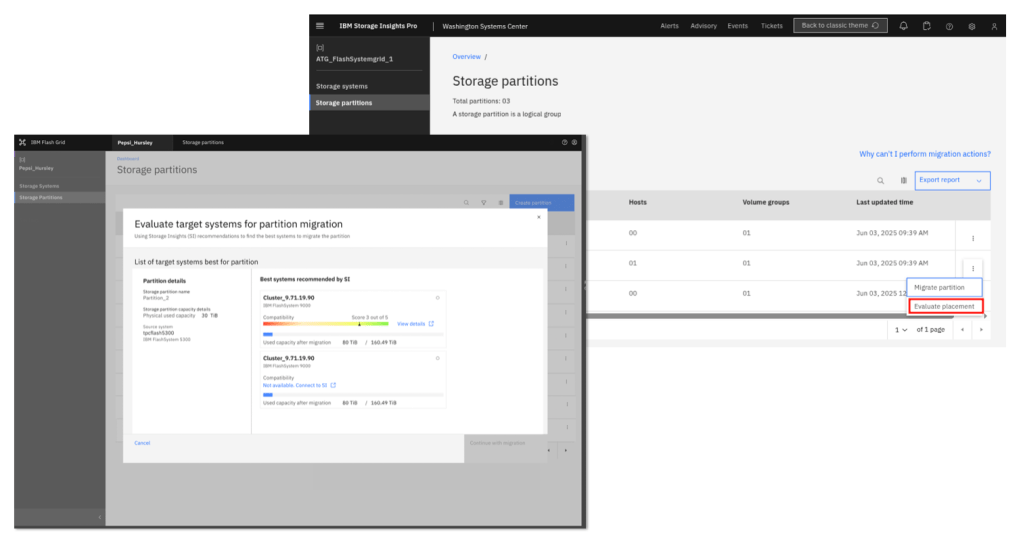Open overflow menu for the first table row

[x=972, y=238]
